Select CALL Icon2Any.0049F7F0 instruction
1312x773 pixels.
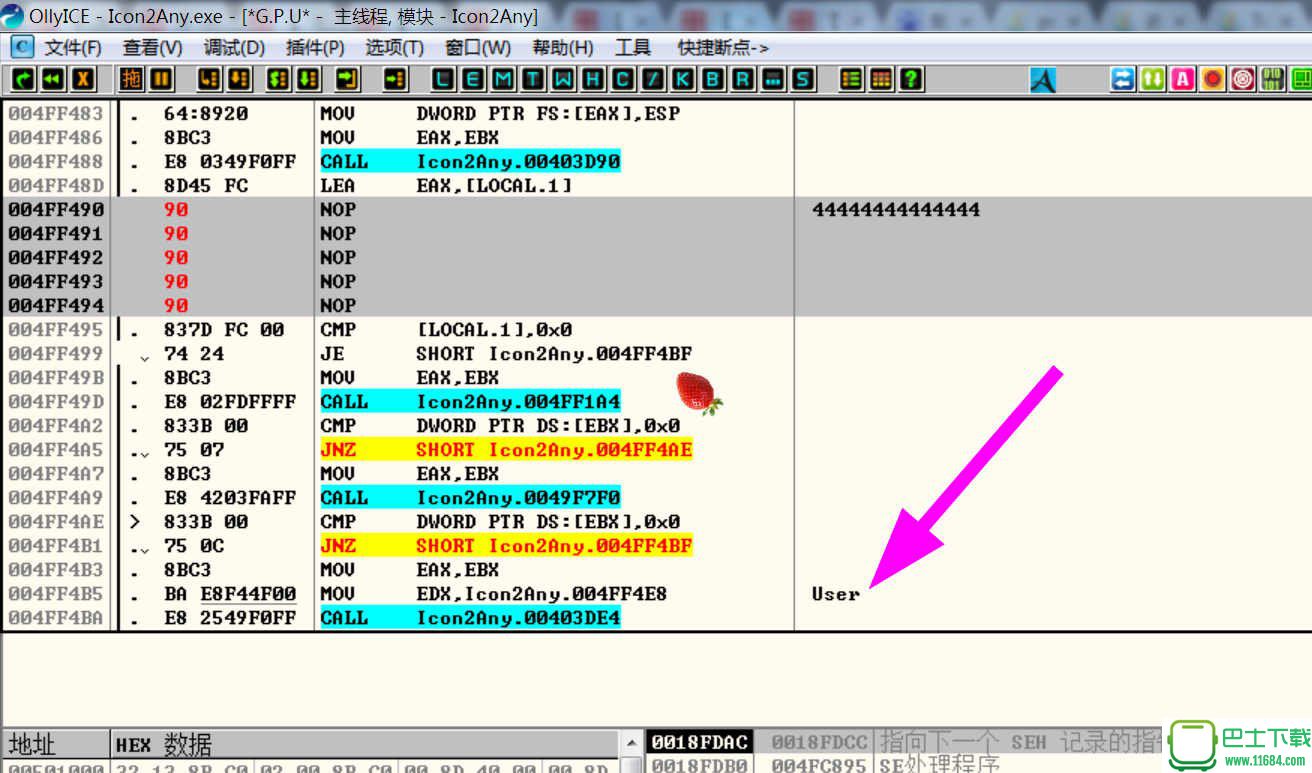[x=470, y=497]
